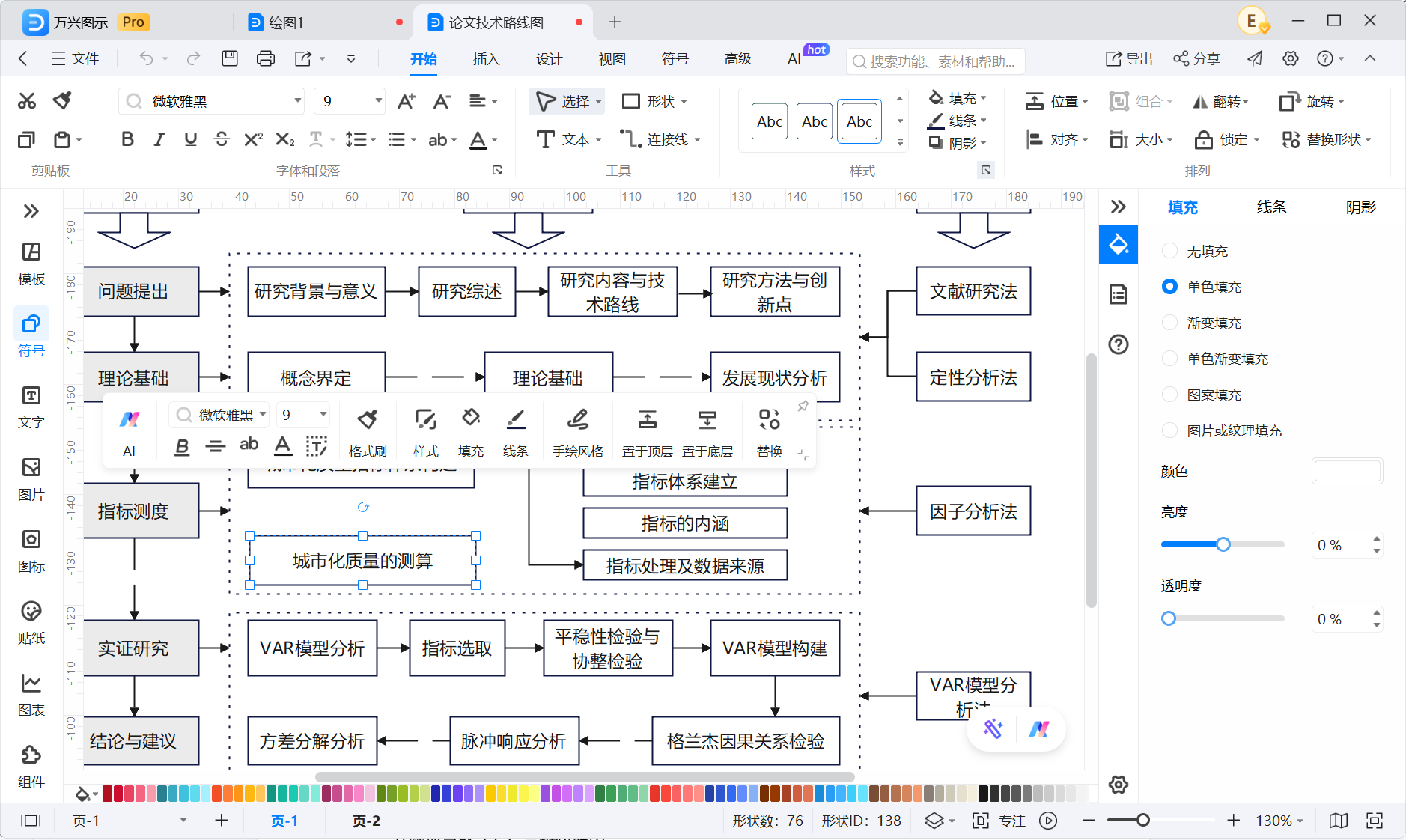Screen dimensions: 1406x840
Task: Click the Superscript icon
Action: click(253, 139)
